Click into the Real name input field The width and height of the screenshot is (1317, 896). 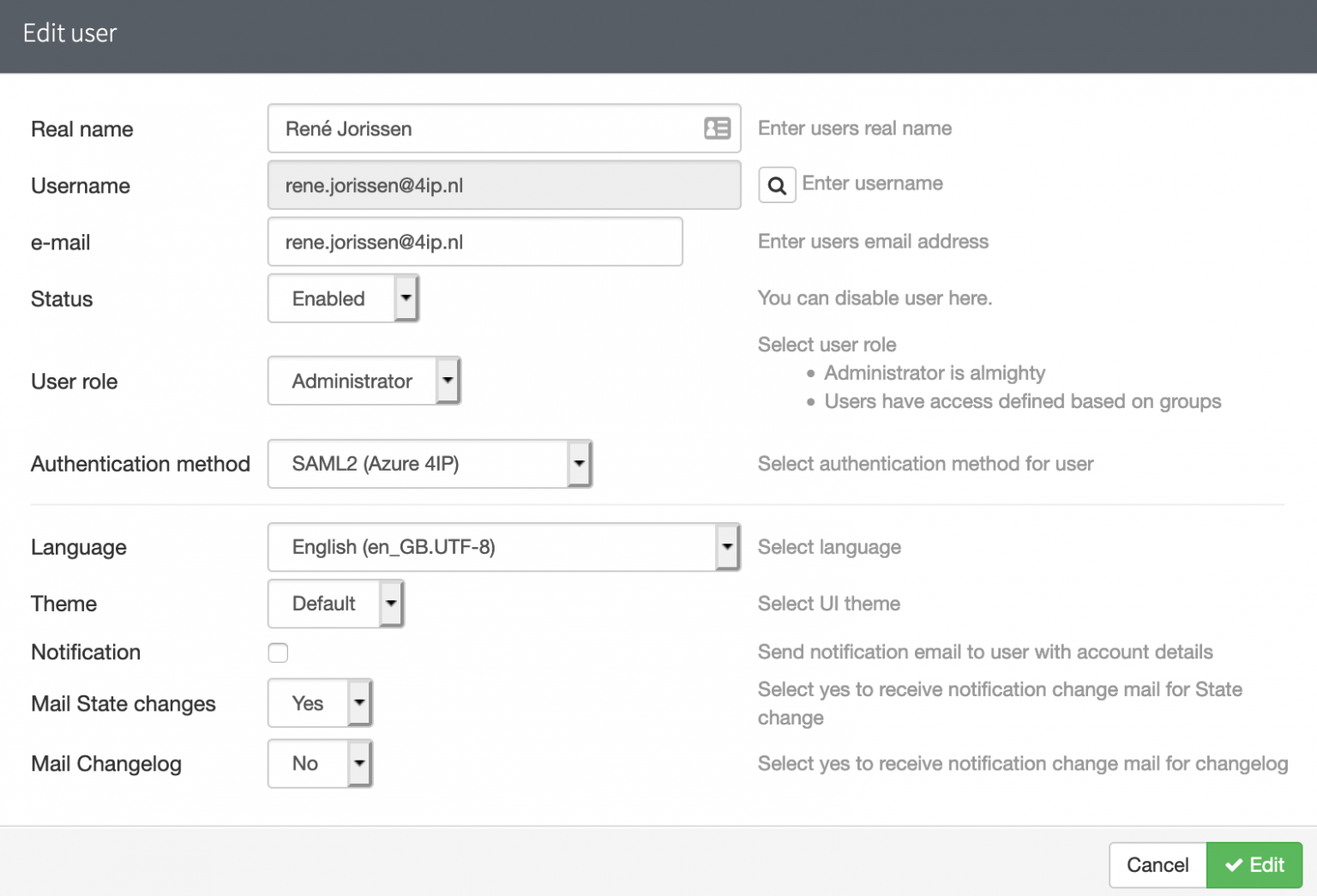[x=504, y=129]
